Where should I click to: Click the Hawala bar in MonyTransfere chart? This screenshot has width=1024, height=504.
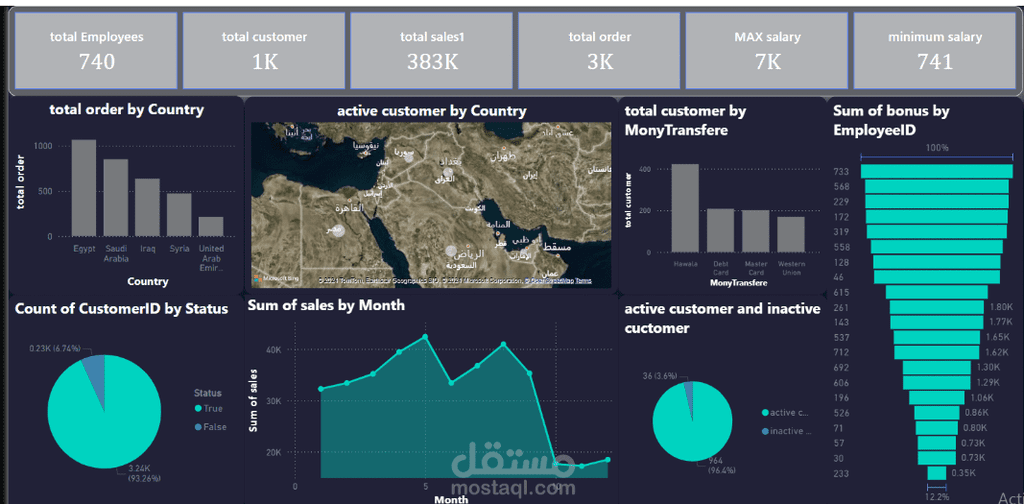(x=685, y=208)
